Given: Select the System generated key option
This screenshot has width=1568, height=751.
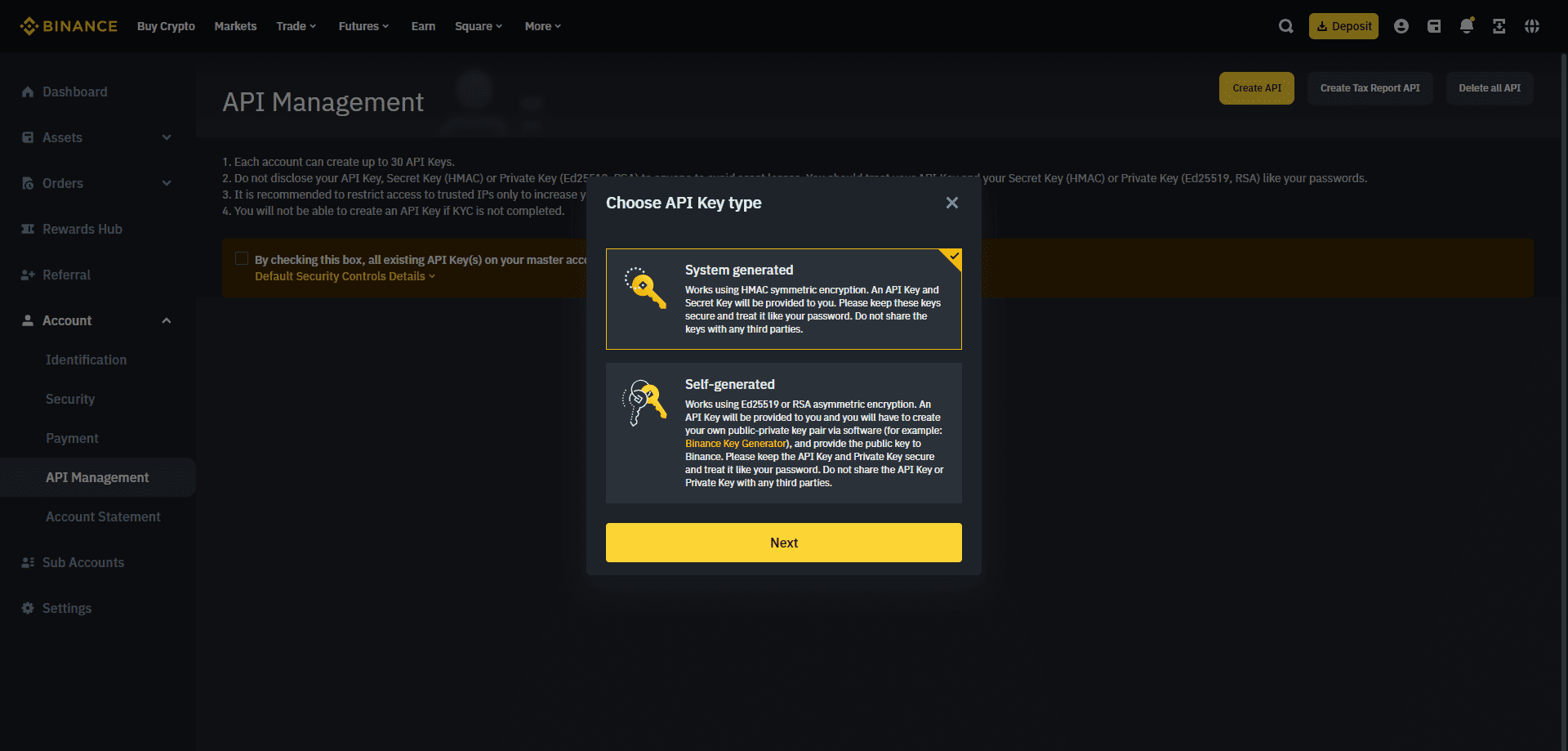Looking at the screenshot, I should coord(783,299).
